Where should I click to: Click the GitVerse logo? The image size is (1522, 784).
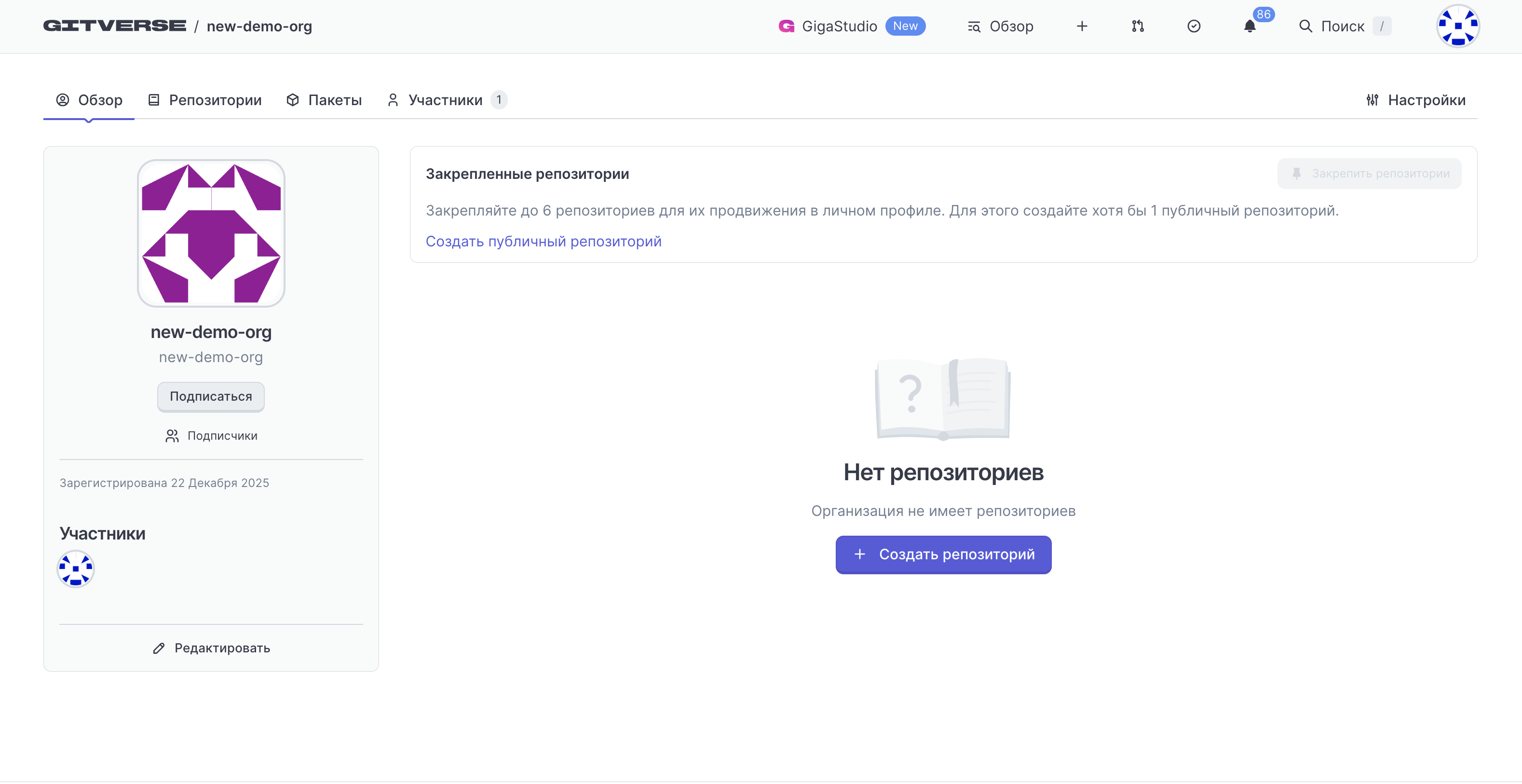pos(115,26)
